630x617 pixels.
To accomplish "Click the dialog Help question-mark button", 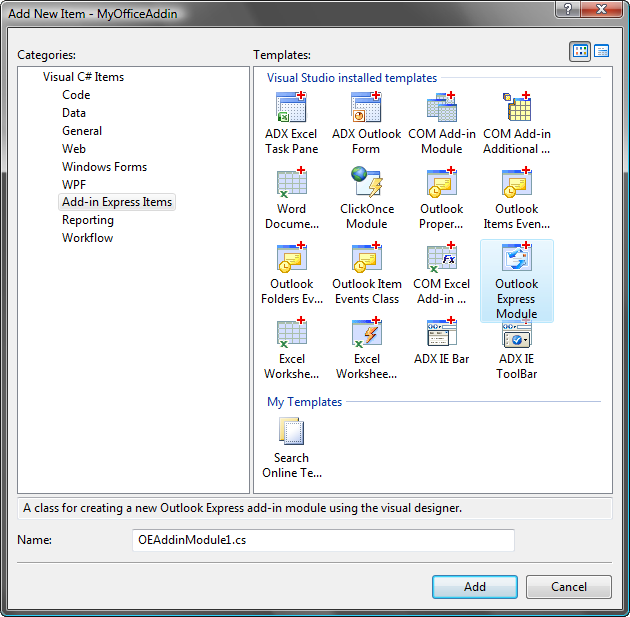I will coord(568,8).
